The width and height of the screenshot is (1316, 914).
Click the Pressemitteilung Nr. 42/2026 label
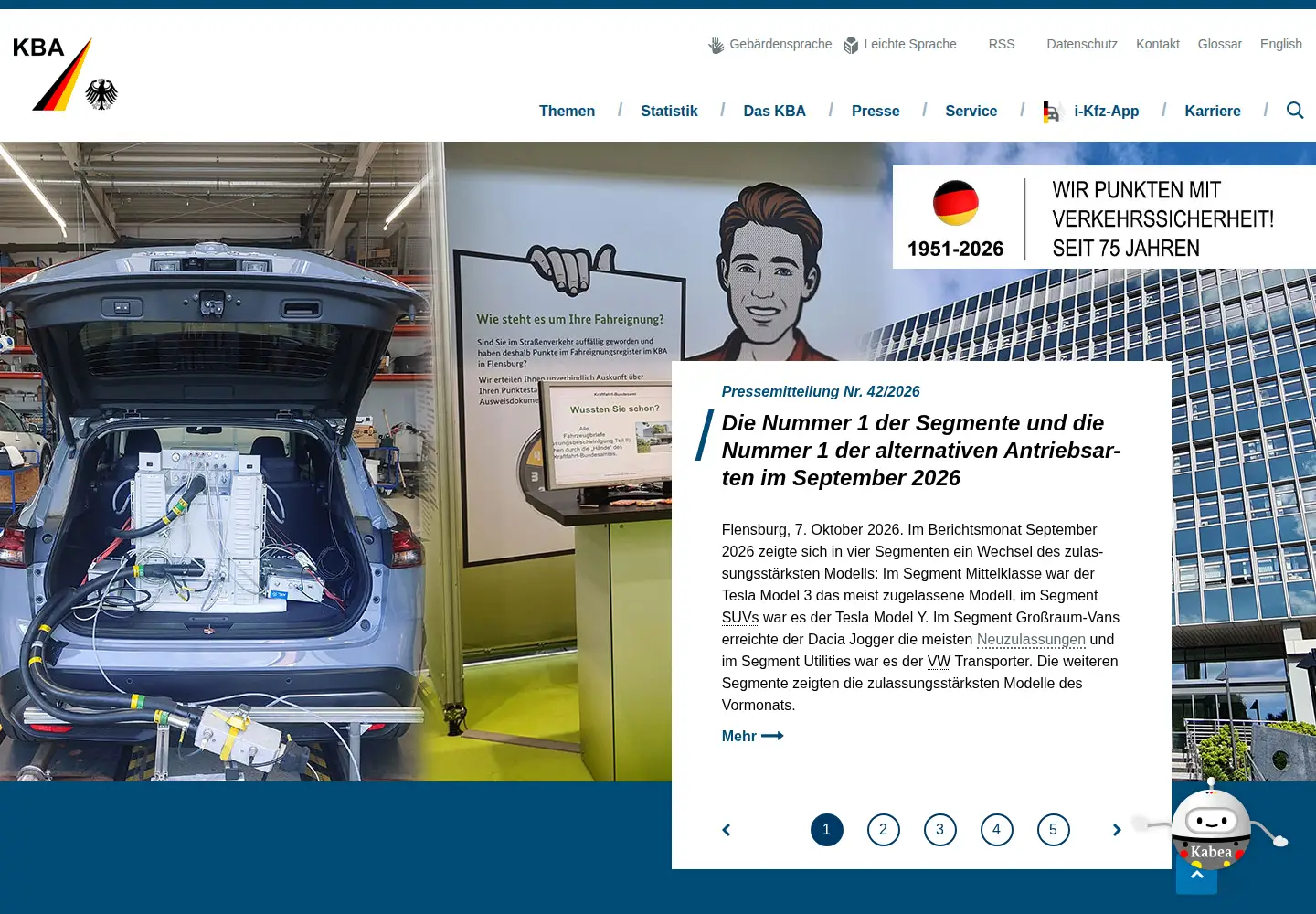click(x=821, y=391)
